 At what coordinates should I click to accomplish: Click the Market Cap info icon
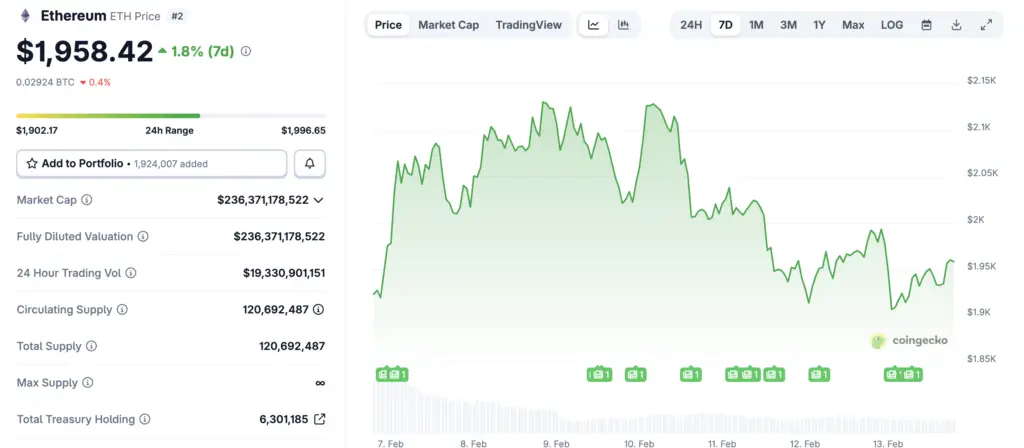(87, 200)
